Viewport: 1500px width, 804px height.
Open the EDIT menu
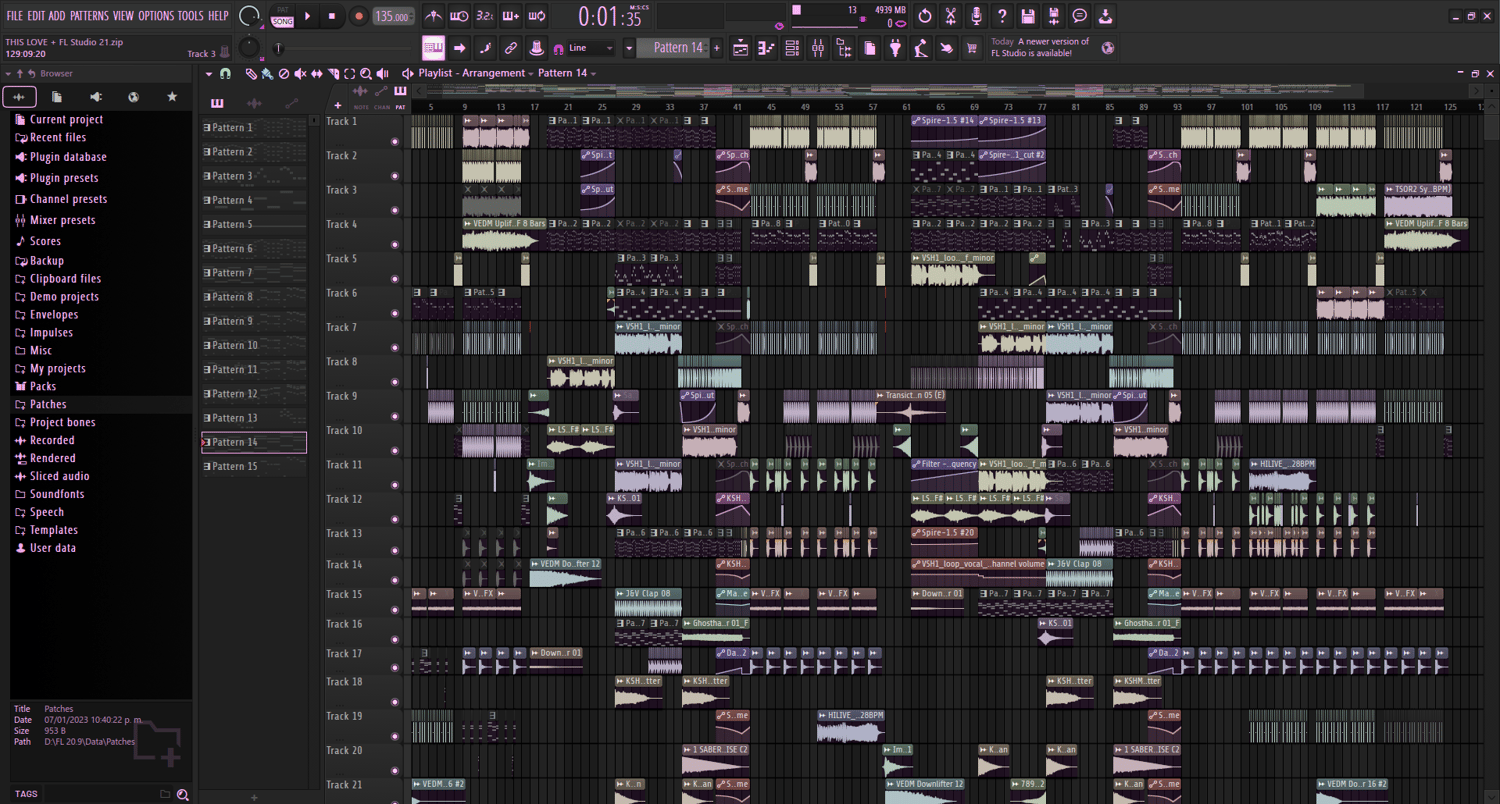pos(36,16)
